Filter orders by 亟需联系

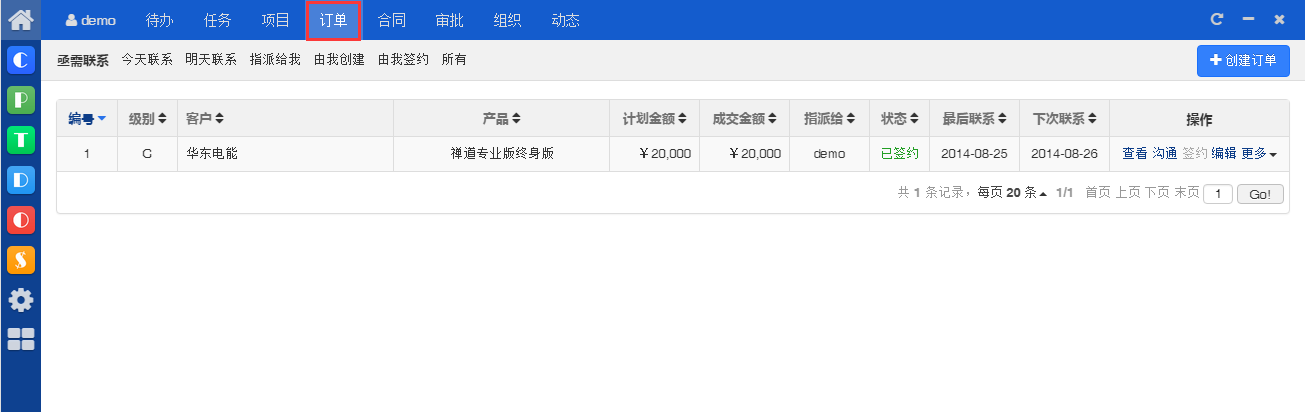click(x=83, y=60)
